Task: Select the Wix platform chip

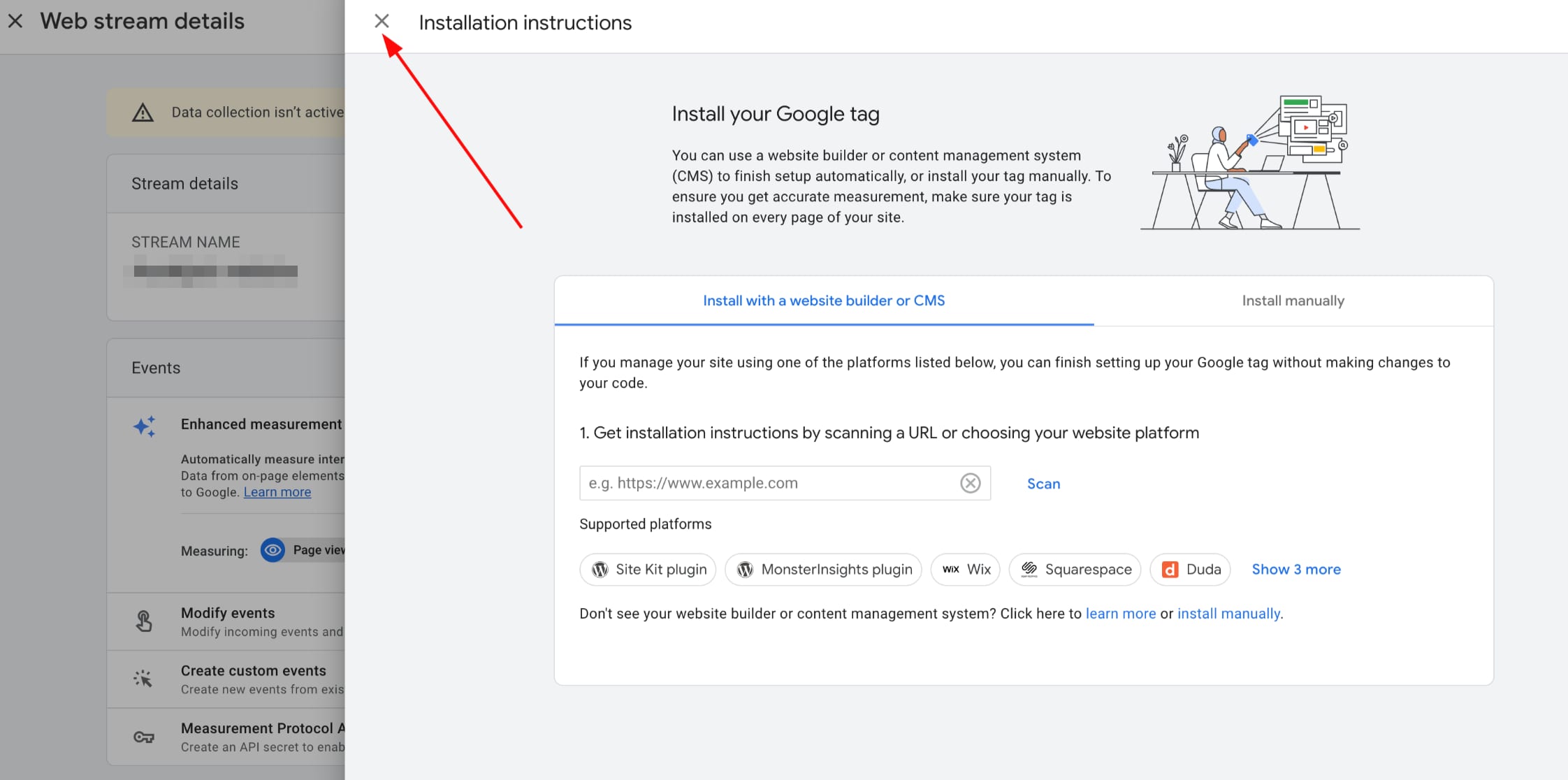Action: pyautogui.click(x=965, y=569)
